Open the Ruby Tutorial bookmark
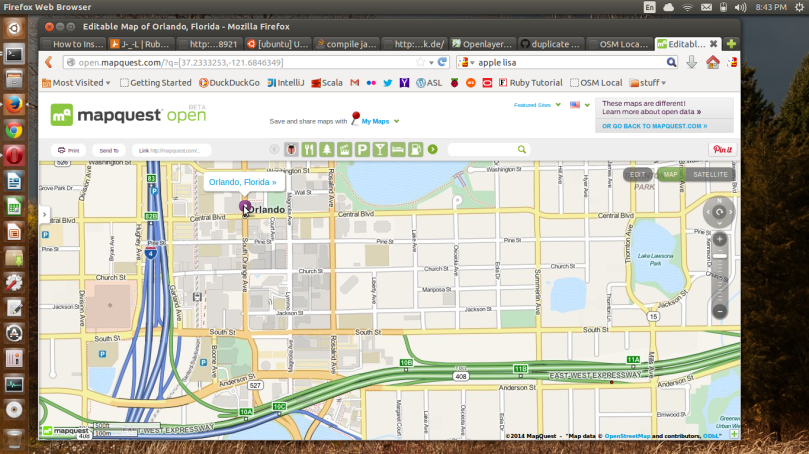The width and height of the screenshot is (809, 454). click(530, 83)
